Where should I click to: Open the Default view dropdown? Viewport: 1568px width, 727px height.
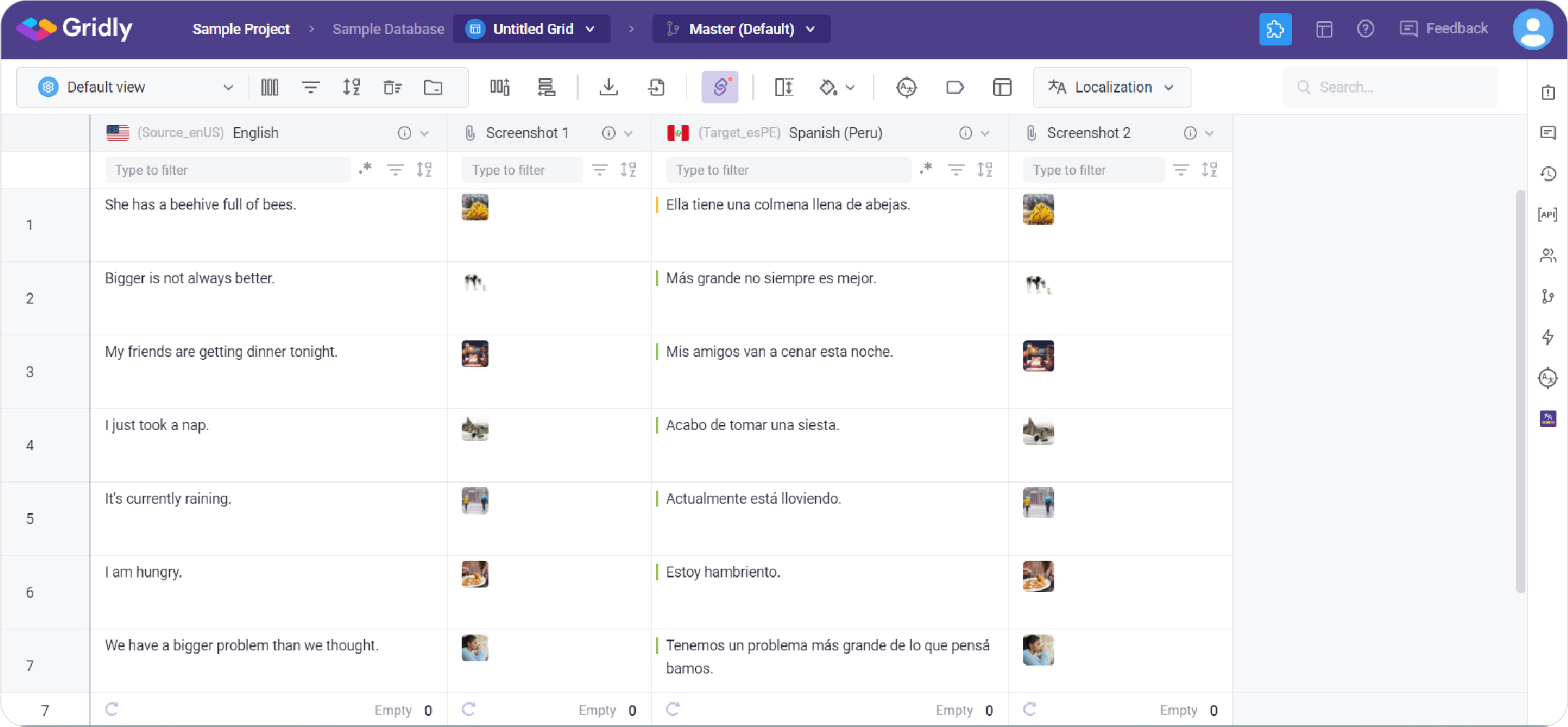tap(137, 87)
